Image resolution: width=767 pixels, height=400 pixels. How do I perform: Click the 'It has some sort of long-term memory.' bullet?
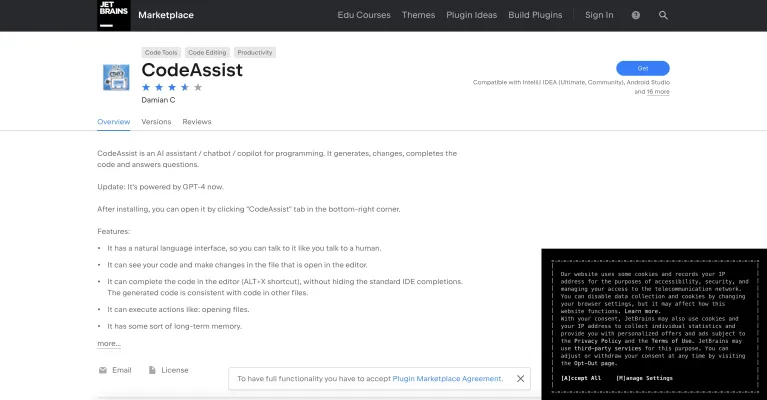(175, 326)
